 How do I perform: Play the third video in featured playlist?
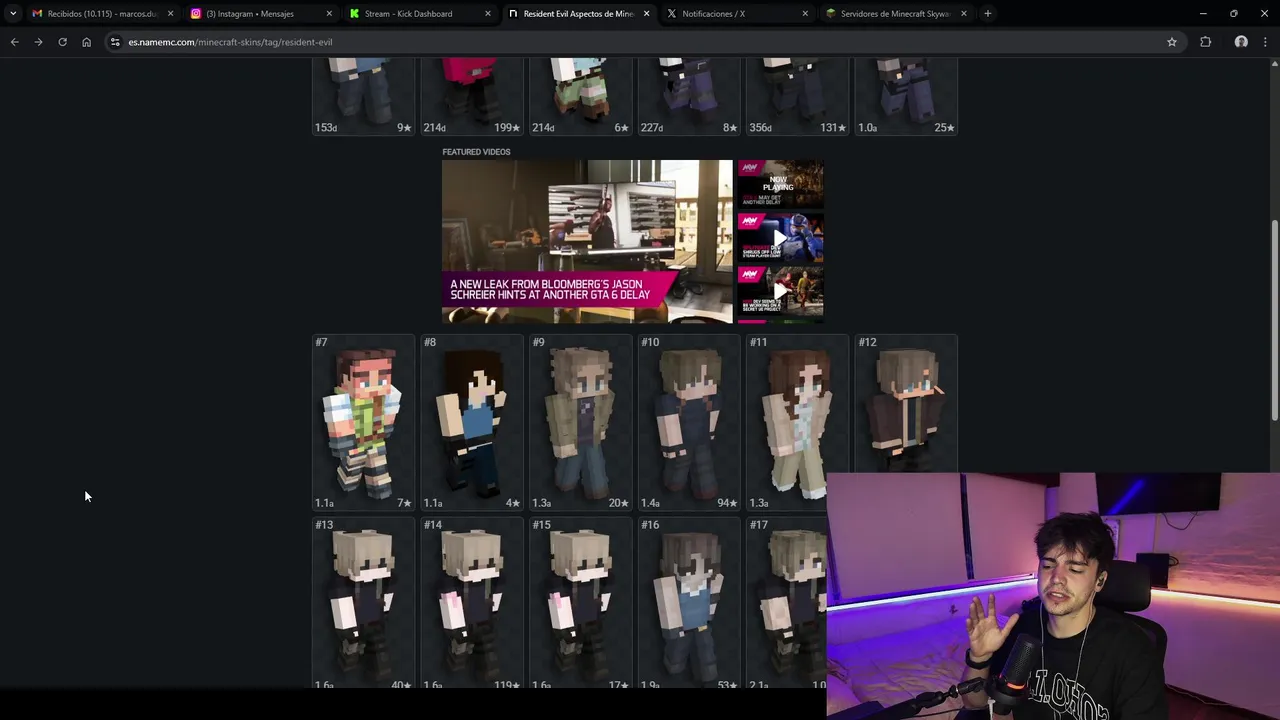pyautogui.click(x=781, y=292)
